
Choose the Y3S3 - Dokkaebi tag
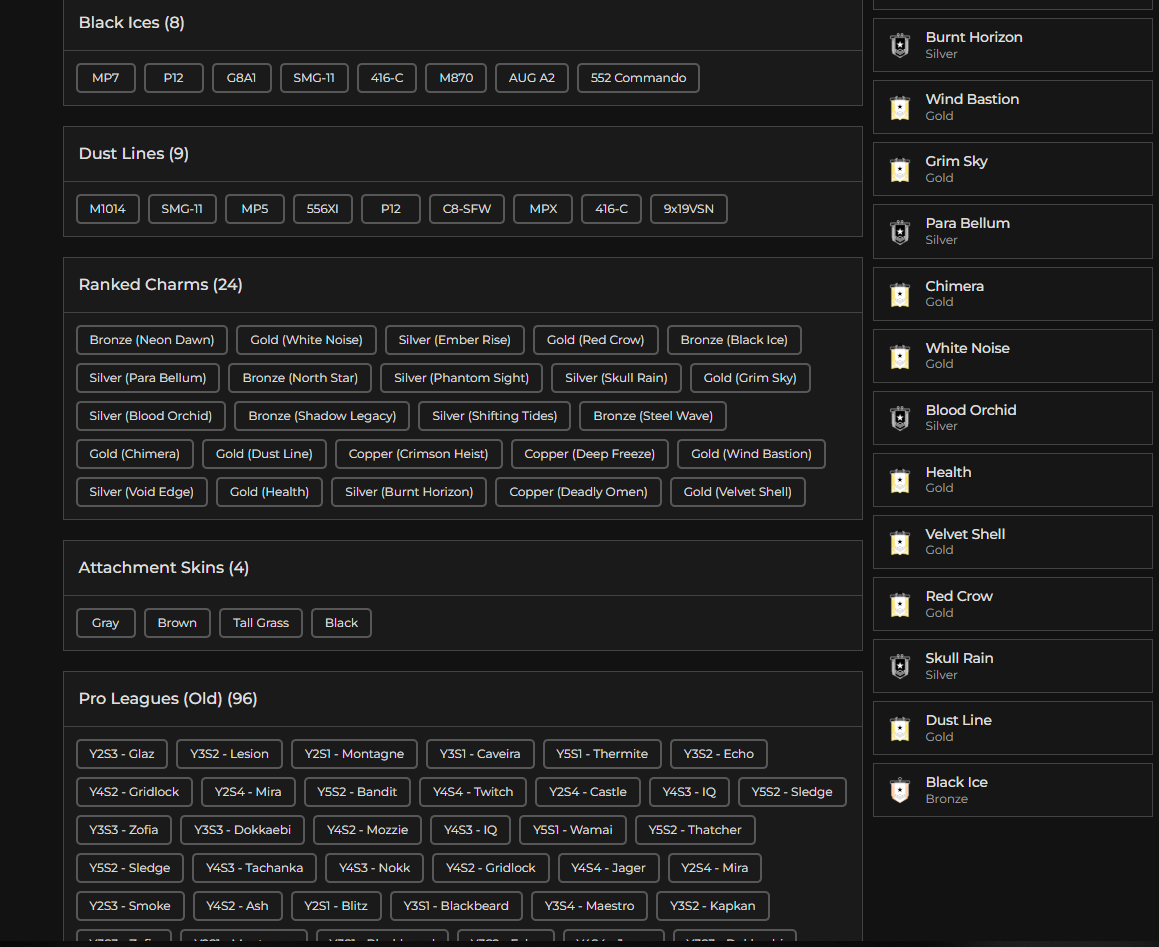tap(242, 829)
